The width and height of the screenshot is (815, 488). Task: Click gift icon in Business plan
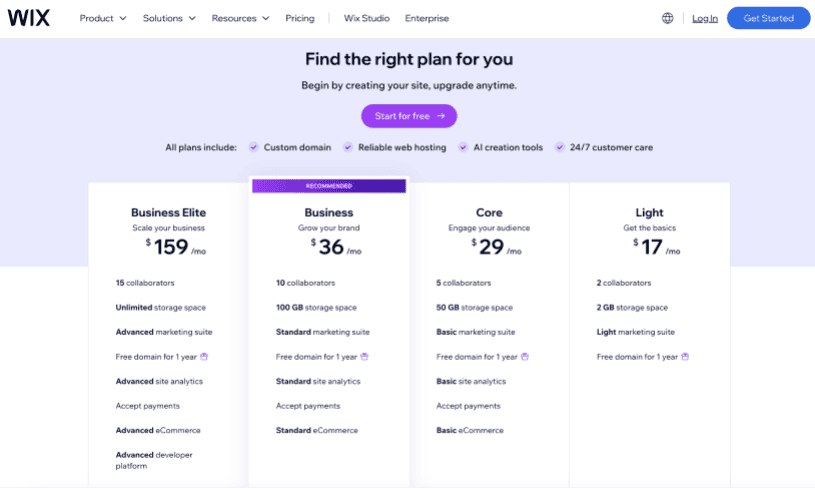pyautogui.click(x=364, y=356)
